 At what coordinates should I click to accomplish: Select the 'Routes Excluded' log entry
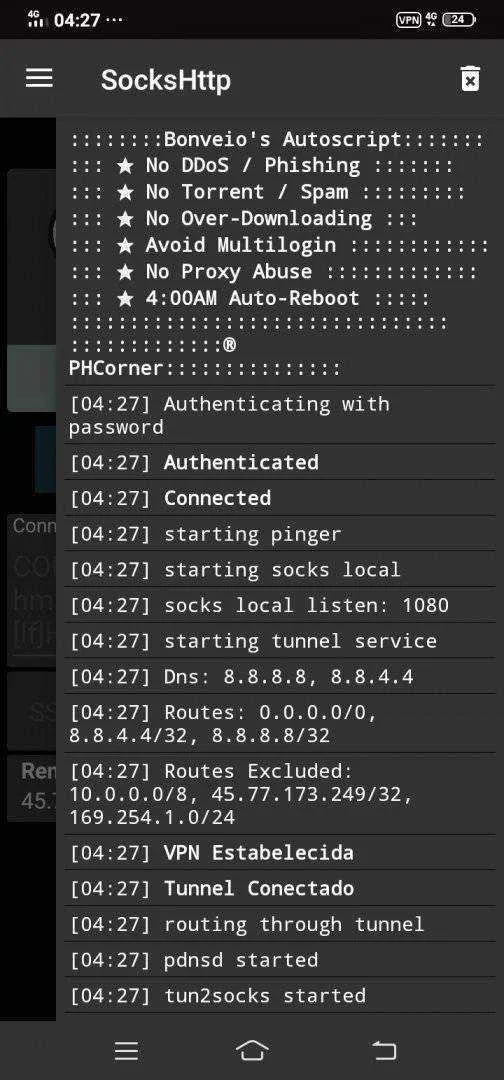click(280, 794)
